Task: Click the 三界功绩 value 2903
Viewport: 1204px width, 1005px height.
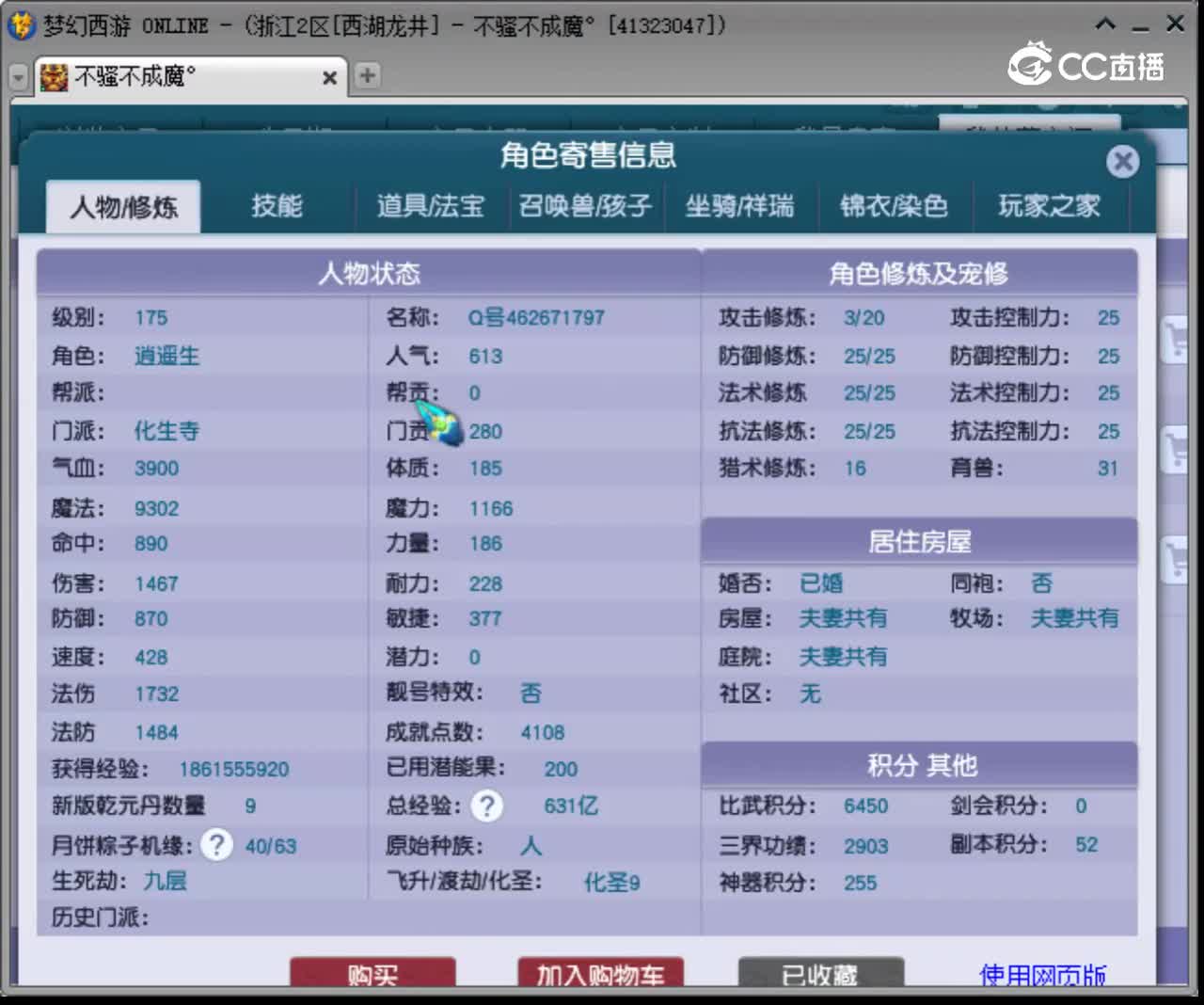Action: [865, 845]
